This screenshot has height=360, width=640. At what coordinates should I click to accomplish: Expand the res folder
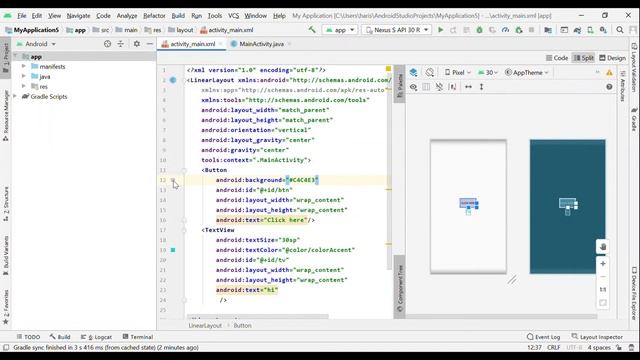(24, 86)
